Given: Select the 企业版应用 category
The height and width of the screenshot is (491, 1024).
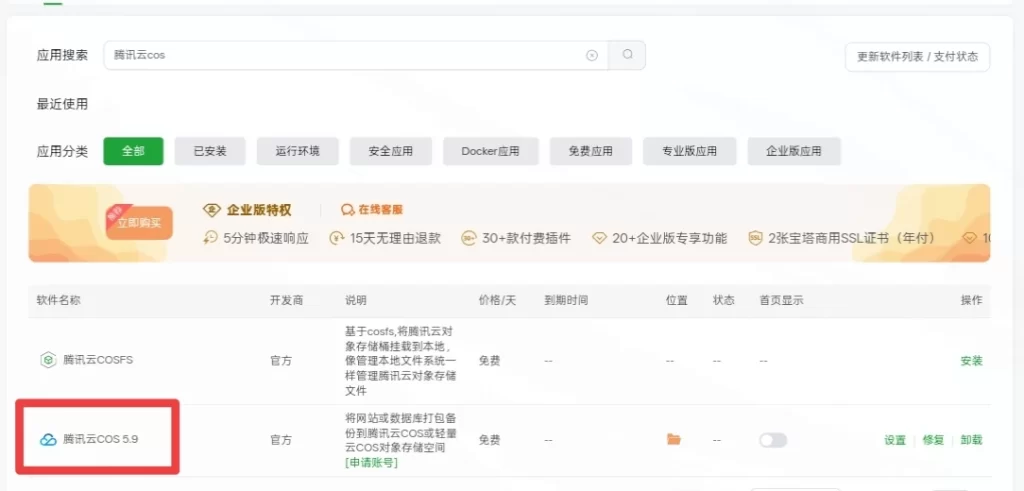Looking at the screenshot, I should click(x=794, y=151).
